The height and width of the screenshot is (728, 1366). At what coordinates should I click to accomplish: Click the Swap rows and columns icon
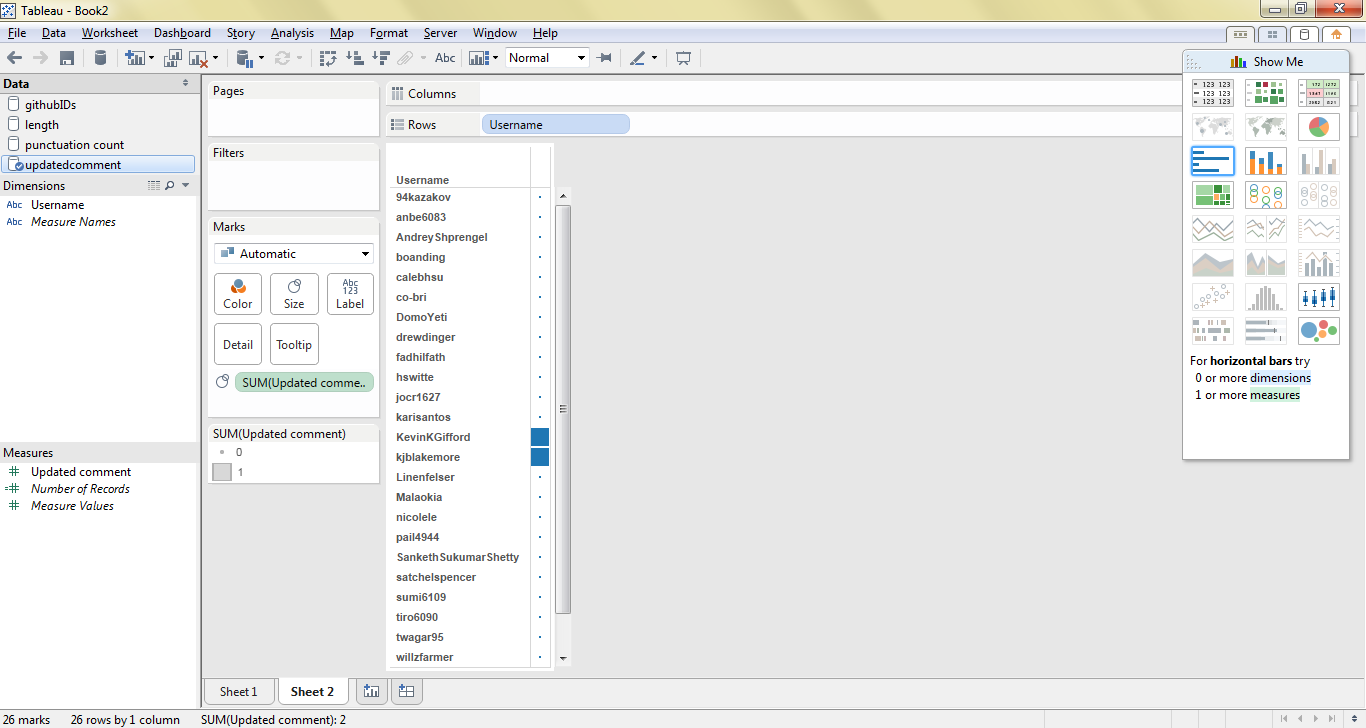point(328,58)
